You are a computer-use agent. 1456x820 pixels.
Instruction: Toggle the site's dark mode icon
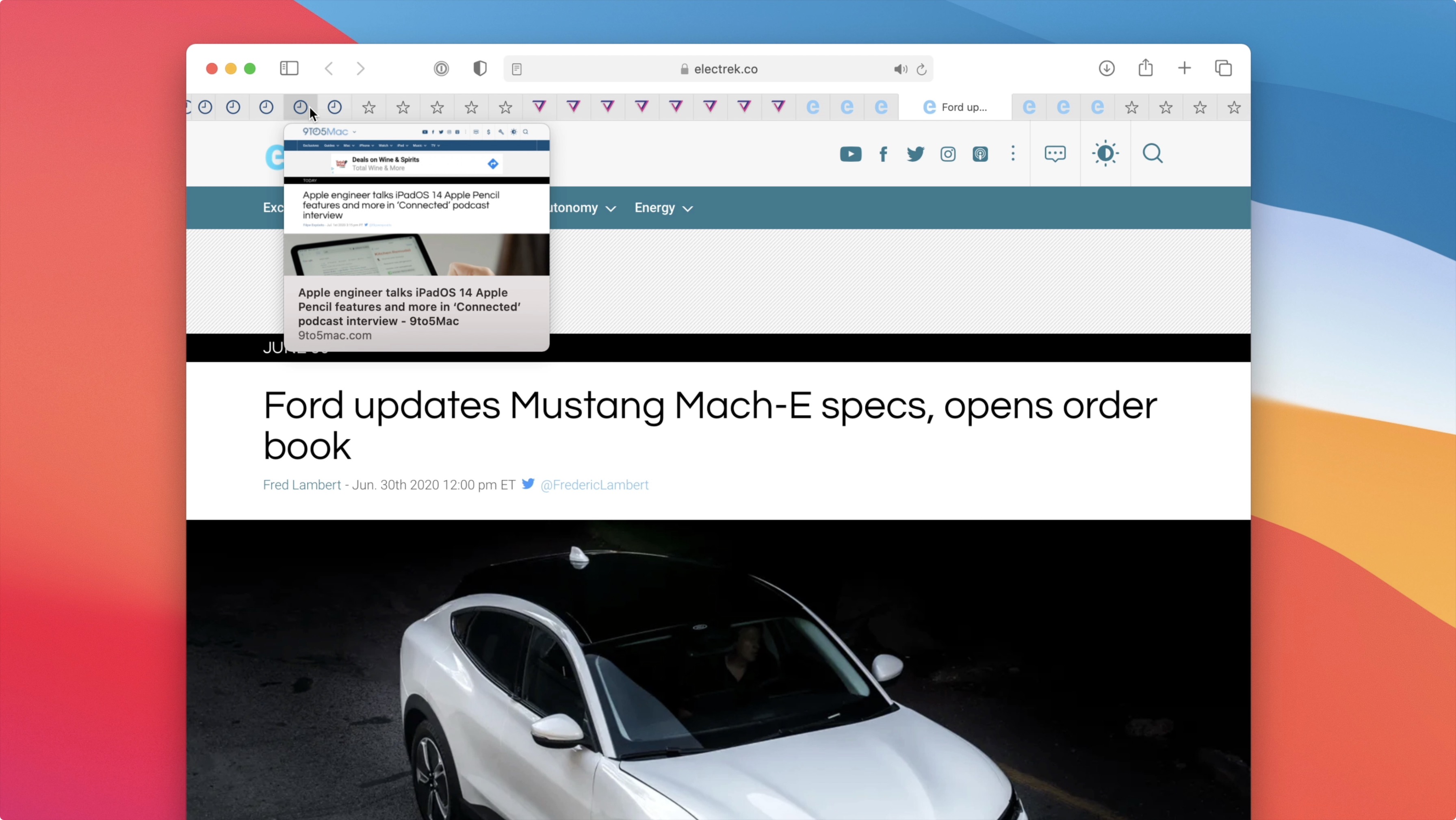(x=1105, y=153)
